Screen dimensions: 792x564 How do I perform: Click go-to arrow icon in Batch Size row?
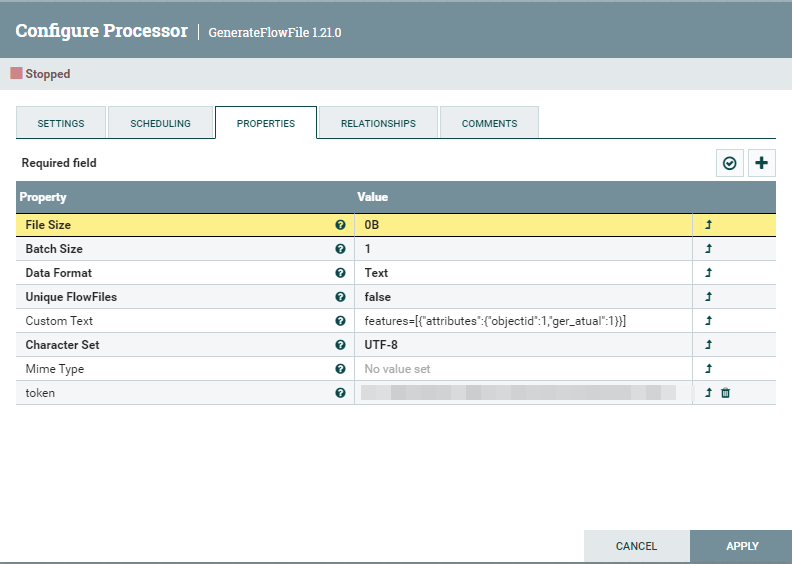pos(709,248)
